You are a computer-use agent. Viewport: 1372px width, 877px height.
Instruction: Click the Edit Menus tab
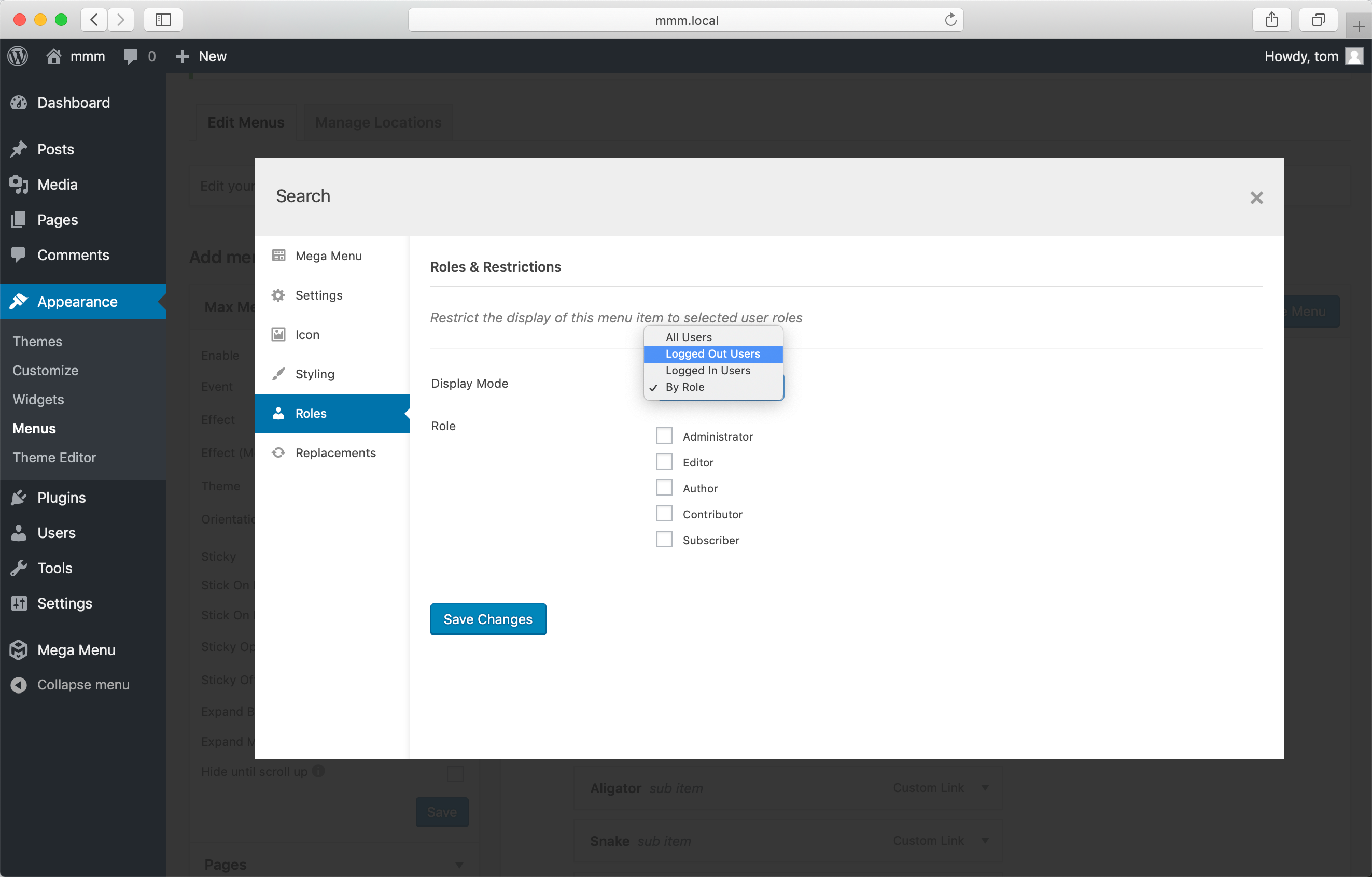(246, 122)
